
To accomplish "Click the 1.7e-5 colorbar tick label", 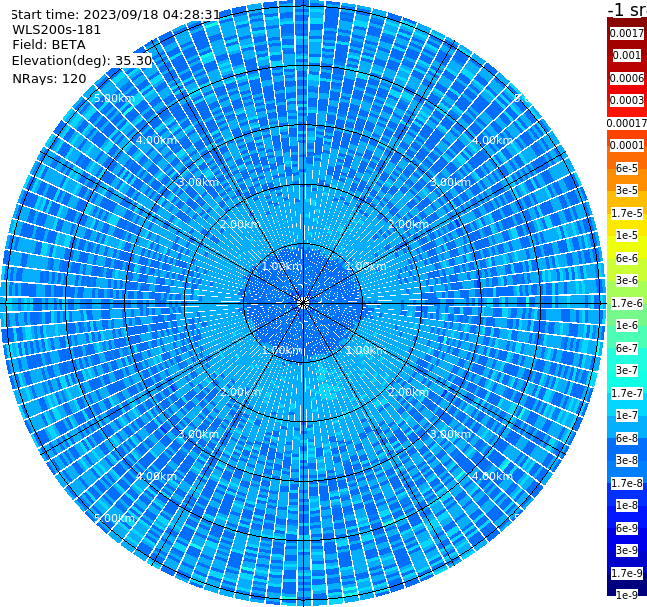I will tap(627, 213).
